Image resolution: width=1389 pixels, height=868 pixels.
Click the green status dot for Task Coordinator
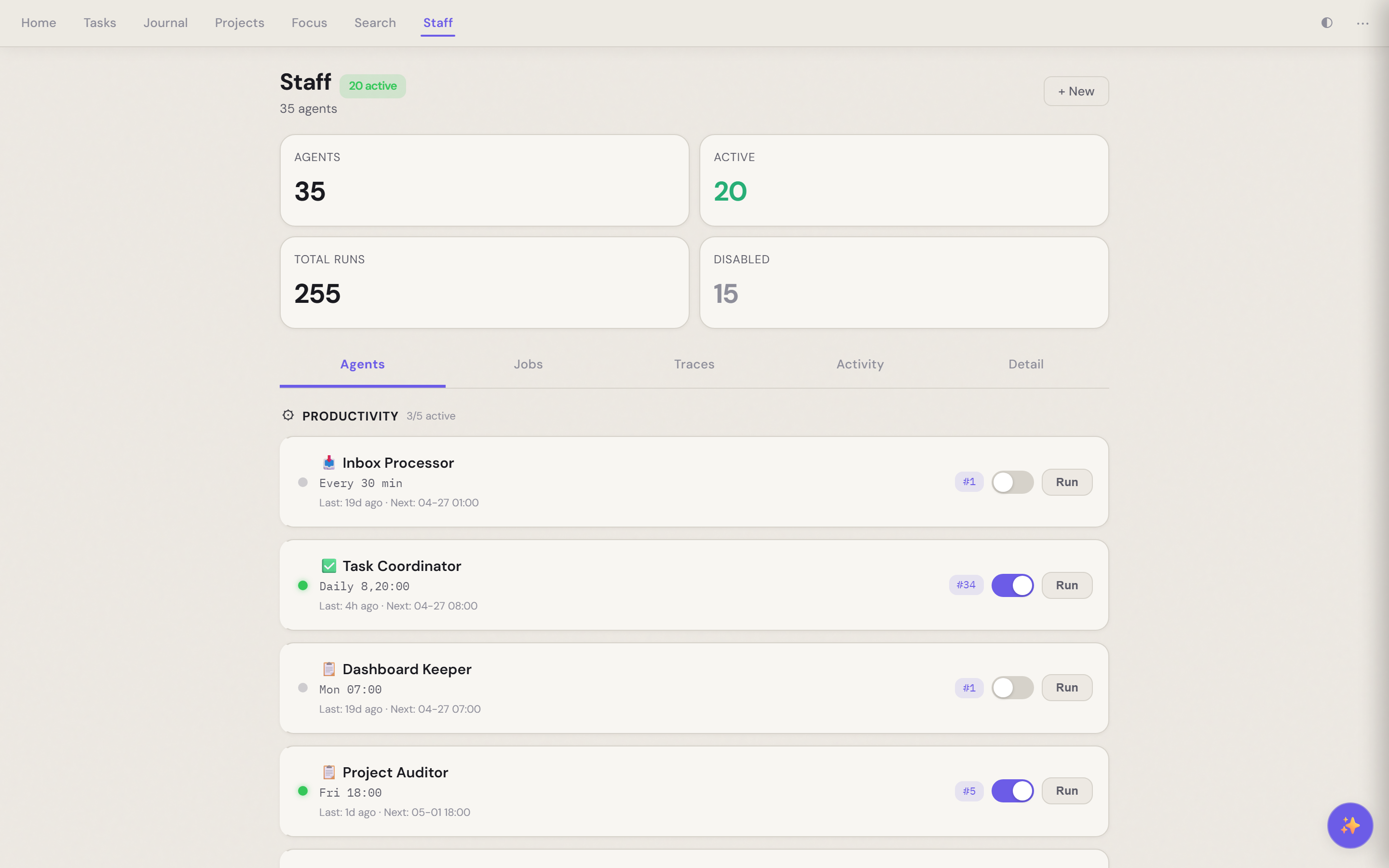pos(303,585)
